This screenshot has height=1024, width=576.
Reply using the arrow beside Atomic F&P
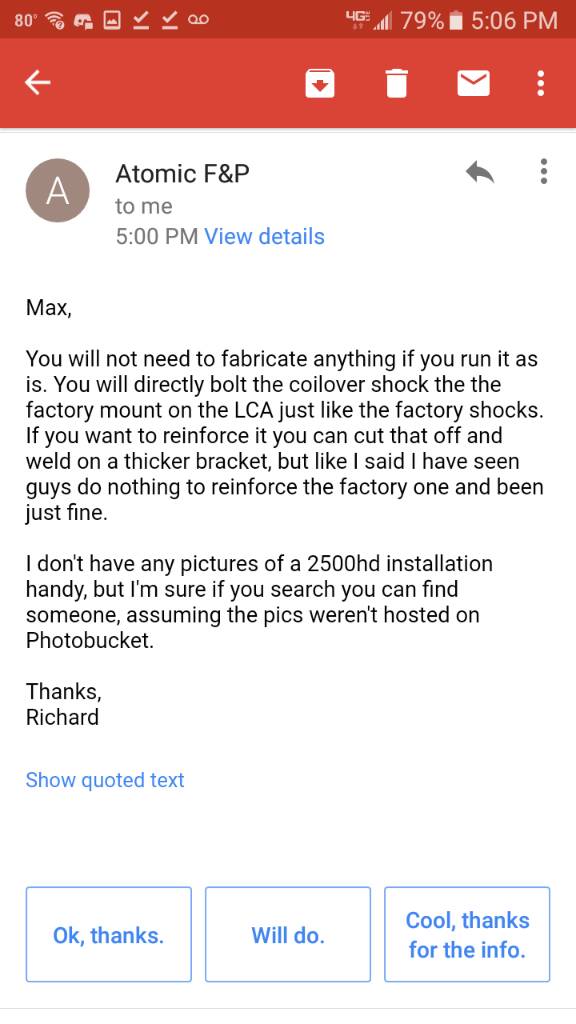(x=480, y=173)
